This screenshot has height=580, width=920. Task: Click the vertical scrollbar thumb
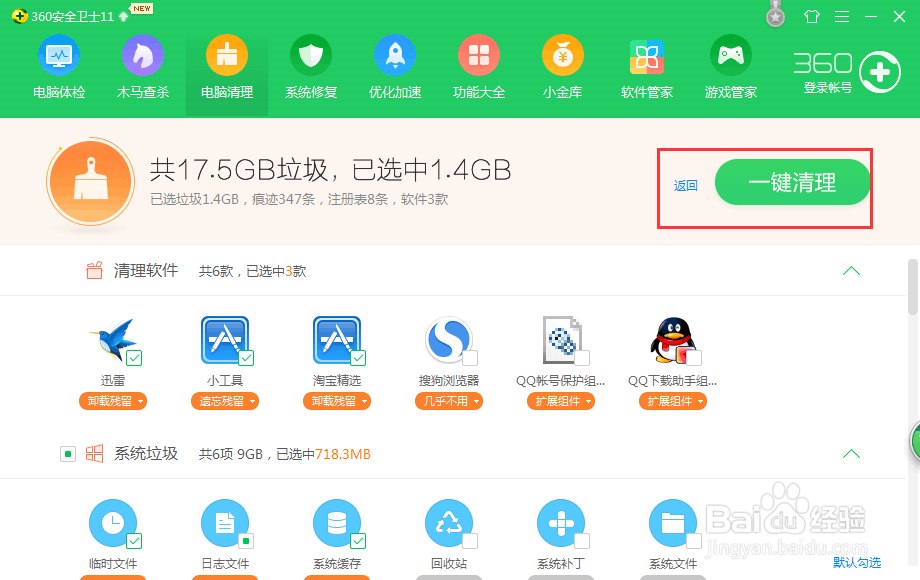click(x=914, y=287)
